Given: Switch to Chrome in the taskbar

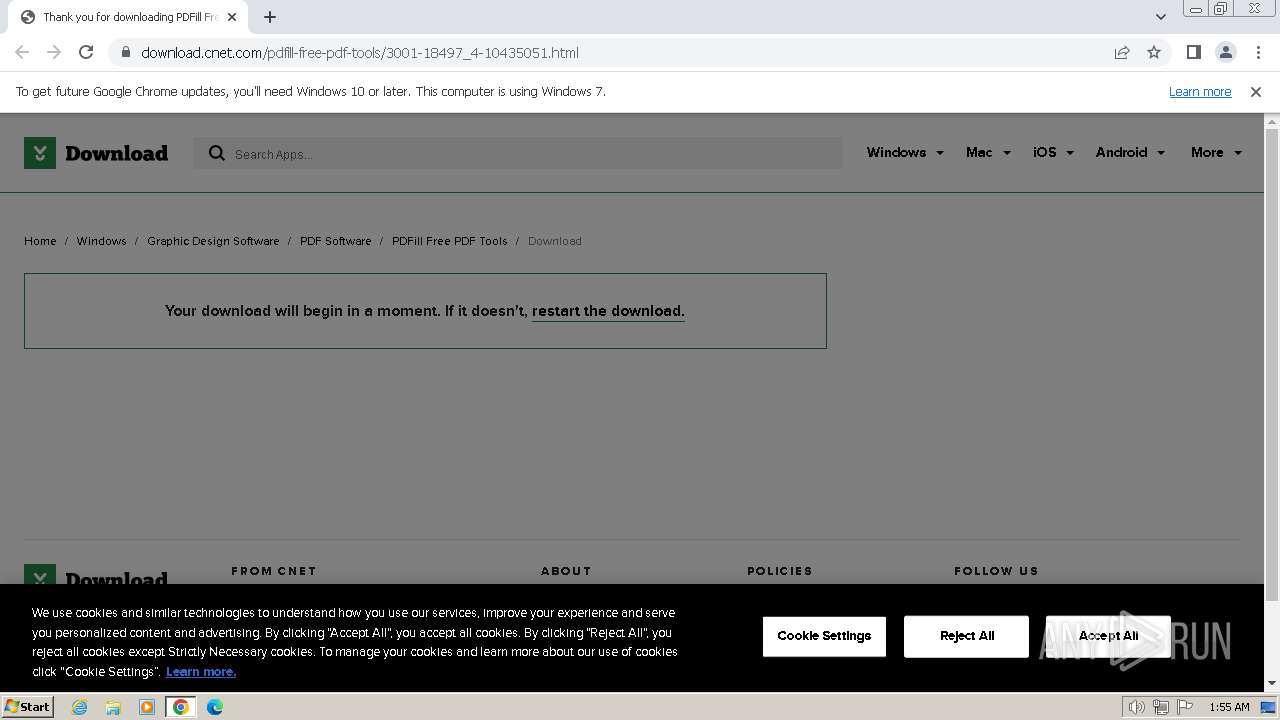Looking at the screenshot, I should pyautogui.click(x=181, y=707).
